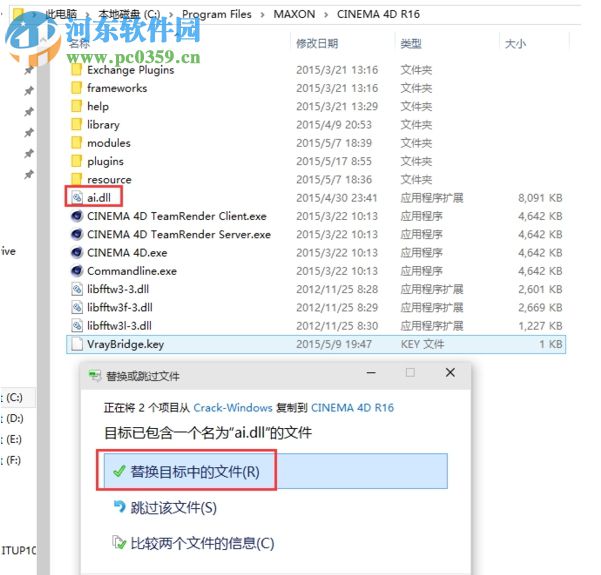601x575 pixels.
Task: Close the copy conflict dialog
Action: pyautogui.click(x=450, y=373)
